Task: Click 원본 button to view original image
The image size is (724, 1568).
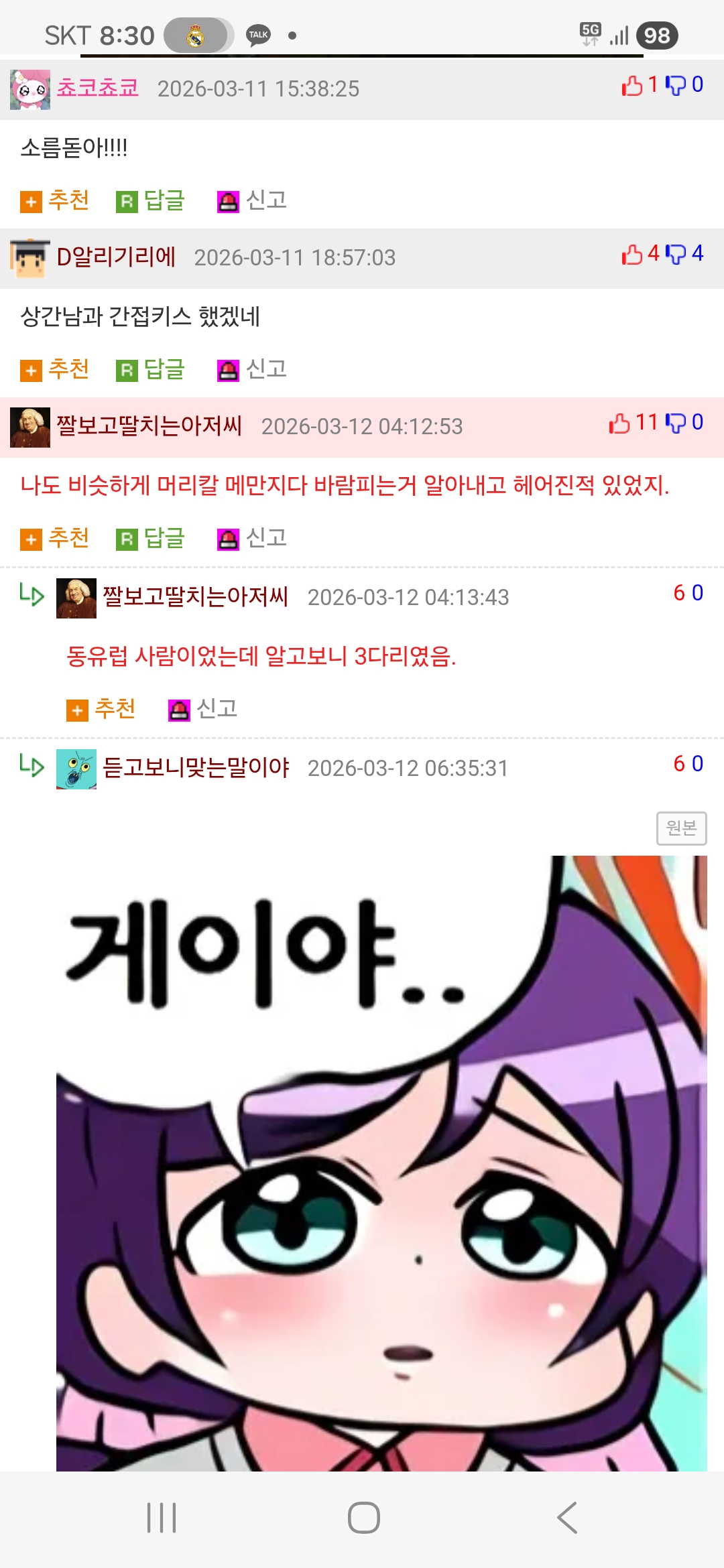Action: pyautogui.click(x=681, y=828)
